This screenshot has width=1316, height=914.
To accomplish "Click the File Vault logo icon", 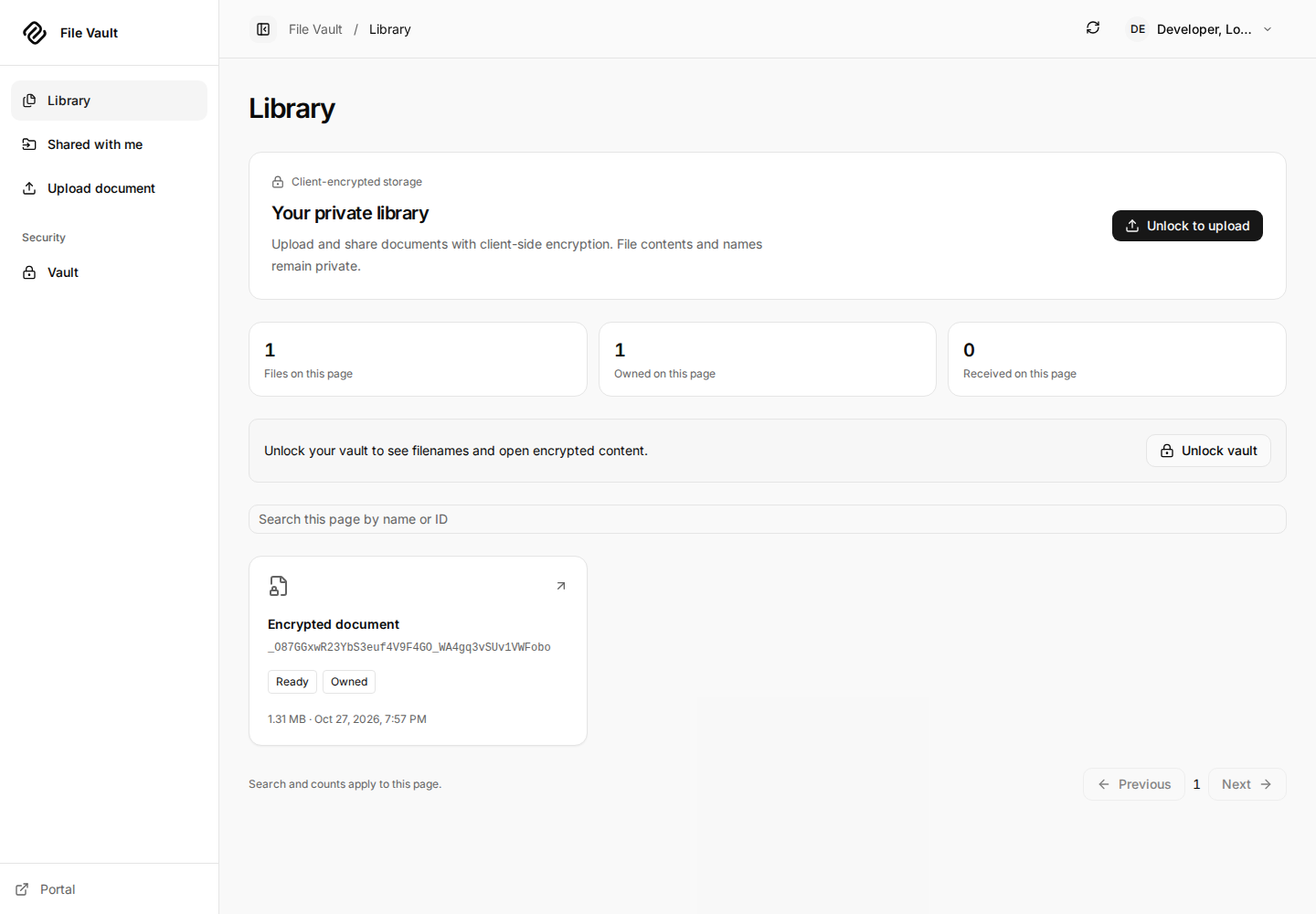I will coord(35,33).
